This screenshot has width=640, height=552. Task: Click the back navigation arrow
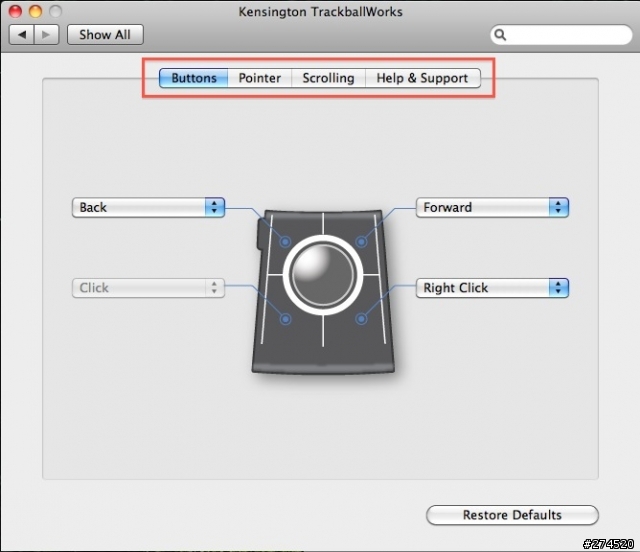pos(22,35)
